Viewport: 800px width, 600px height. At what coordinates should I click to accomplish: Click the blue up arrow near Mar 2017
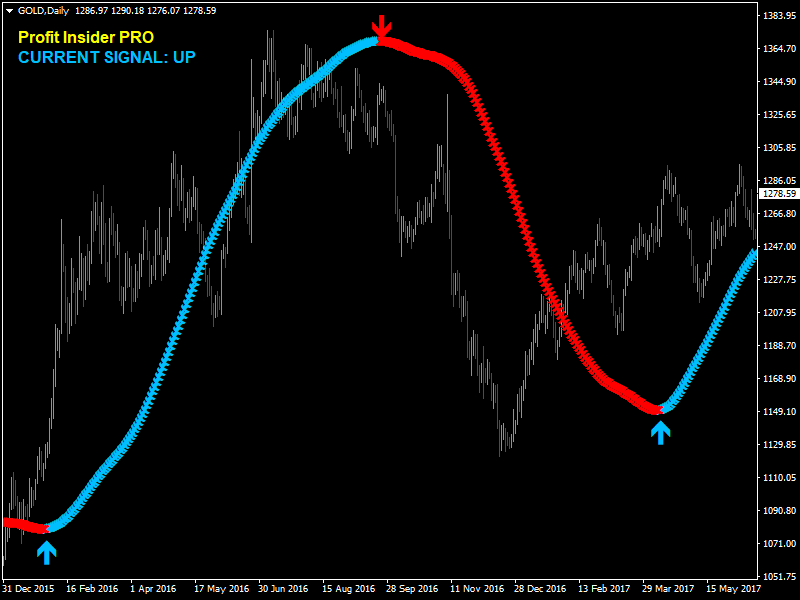click(x=660, y=433)
